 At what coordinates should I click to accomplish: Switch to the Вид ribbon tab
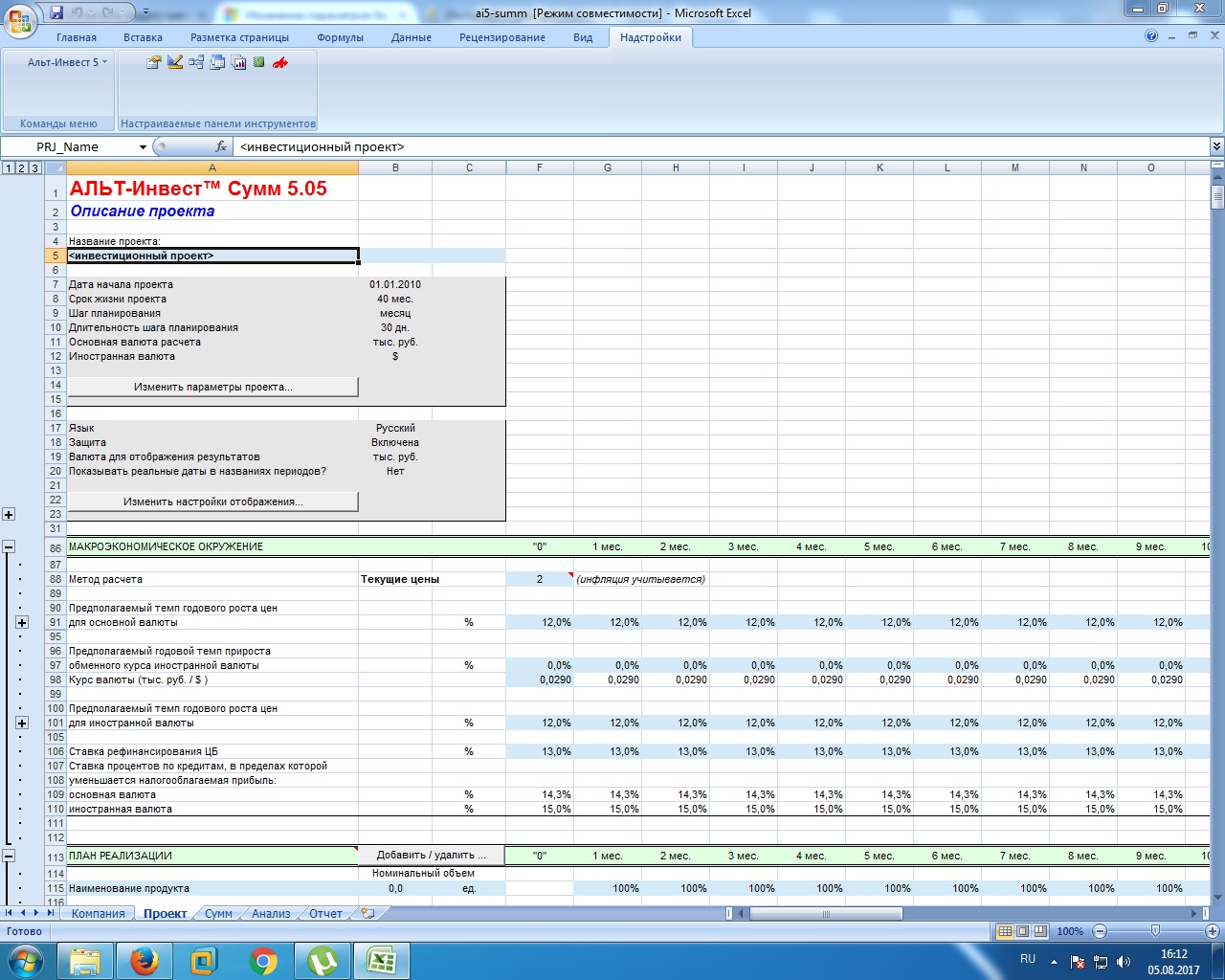pyautogui.click(x=583, y=37)
